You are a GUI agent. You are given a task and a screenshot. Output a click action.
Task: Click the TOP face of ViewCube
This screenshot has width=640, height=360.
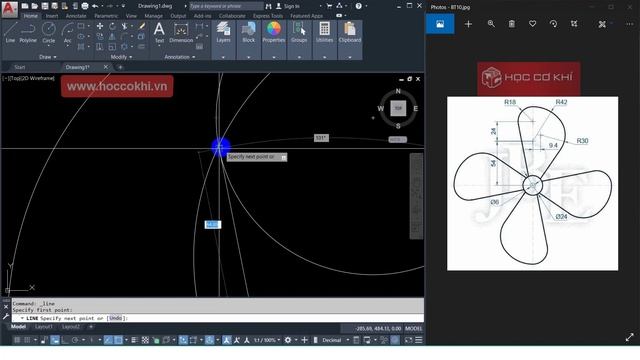pyautogui.click(x=398, y=108)
